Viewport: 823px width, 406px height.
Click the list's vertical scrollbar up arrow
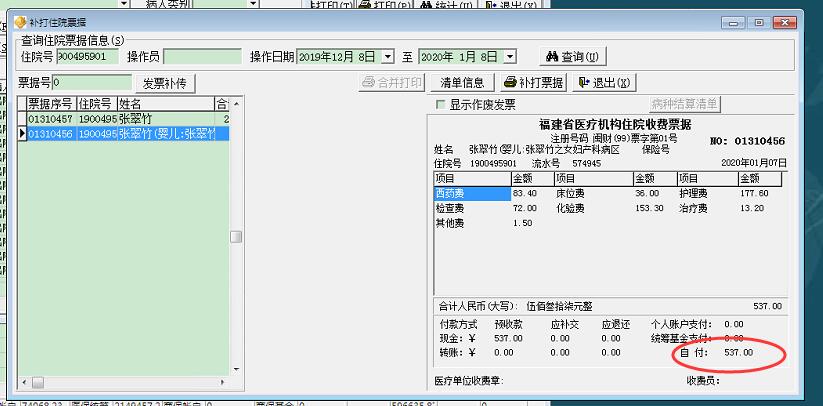236,104
